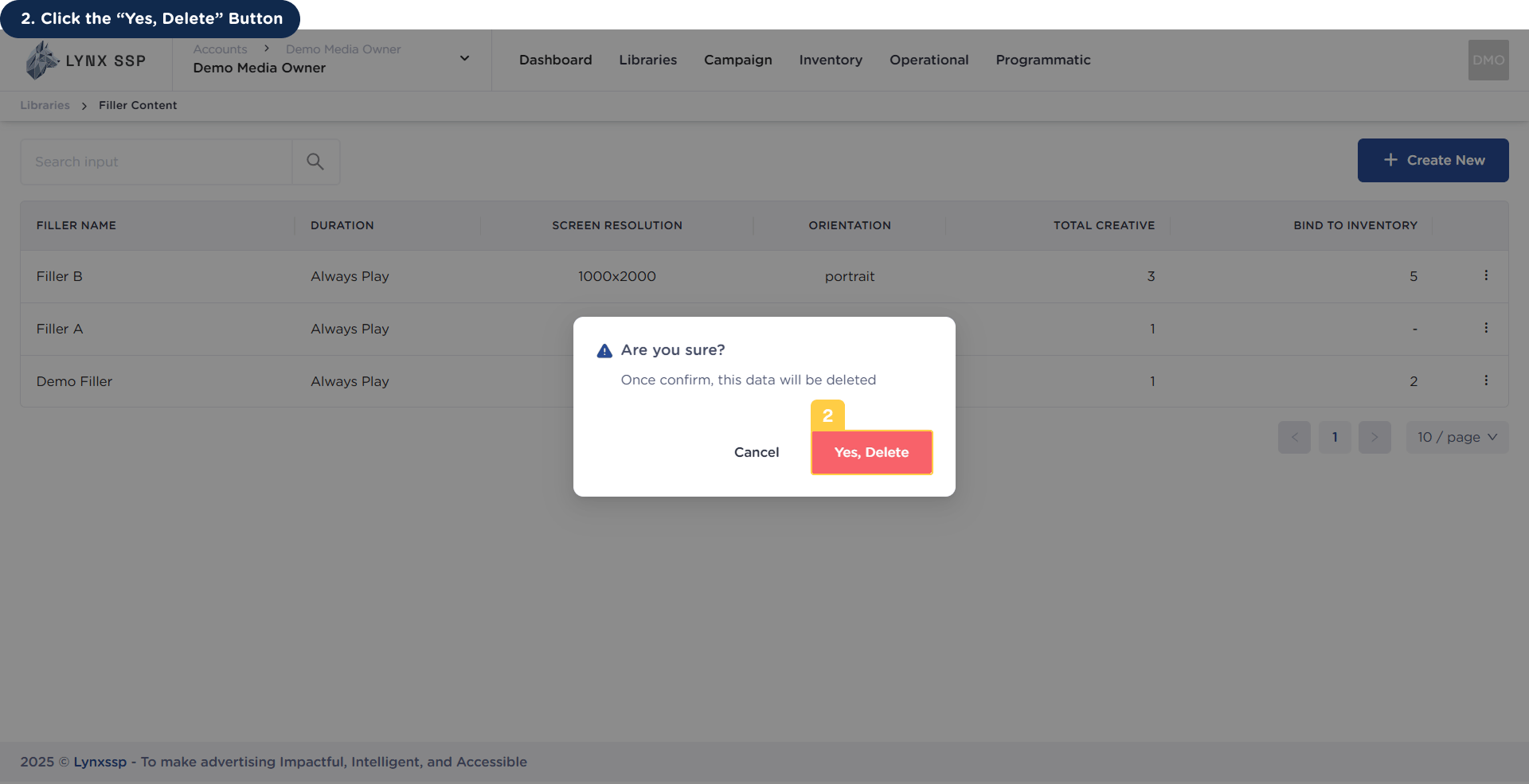Viewport: 1529px width, 784px height.
Task: Click the portrait orientation cell
Action: [x=850, y=276]
